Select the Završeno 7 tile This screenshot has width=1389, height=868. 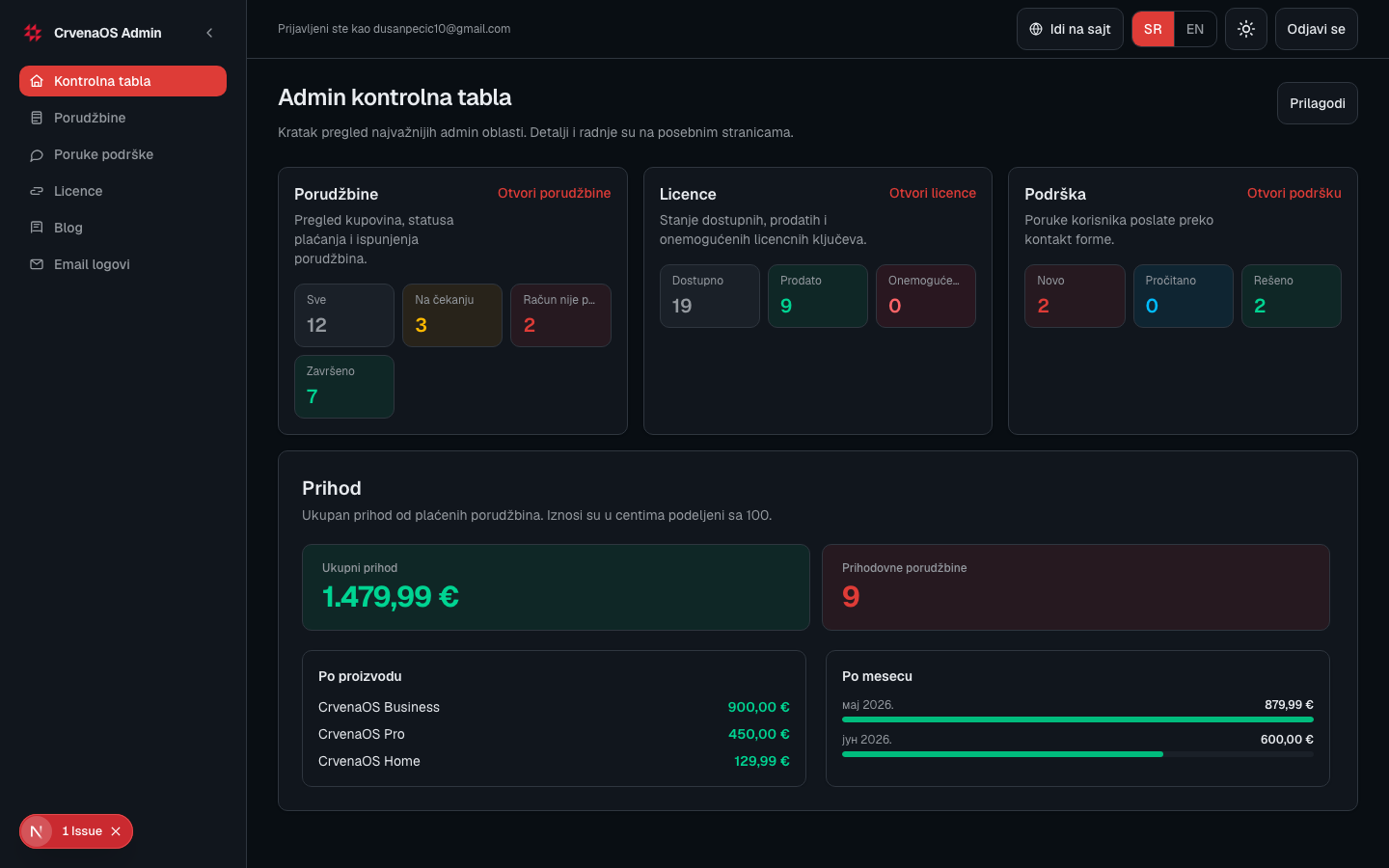tap(344, 387)
